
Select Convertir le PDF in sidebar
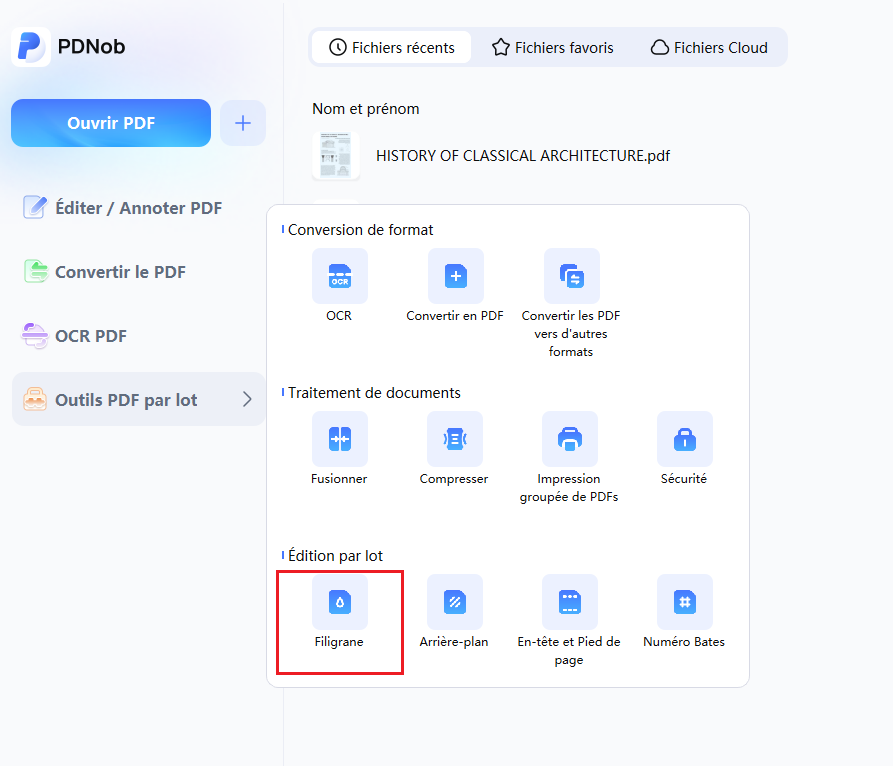point(105,272)
